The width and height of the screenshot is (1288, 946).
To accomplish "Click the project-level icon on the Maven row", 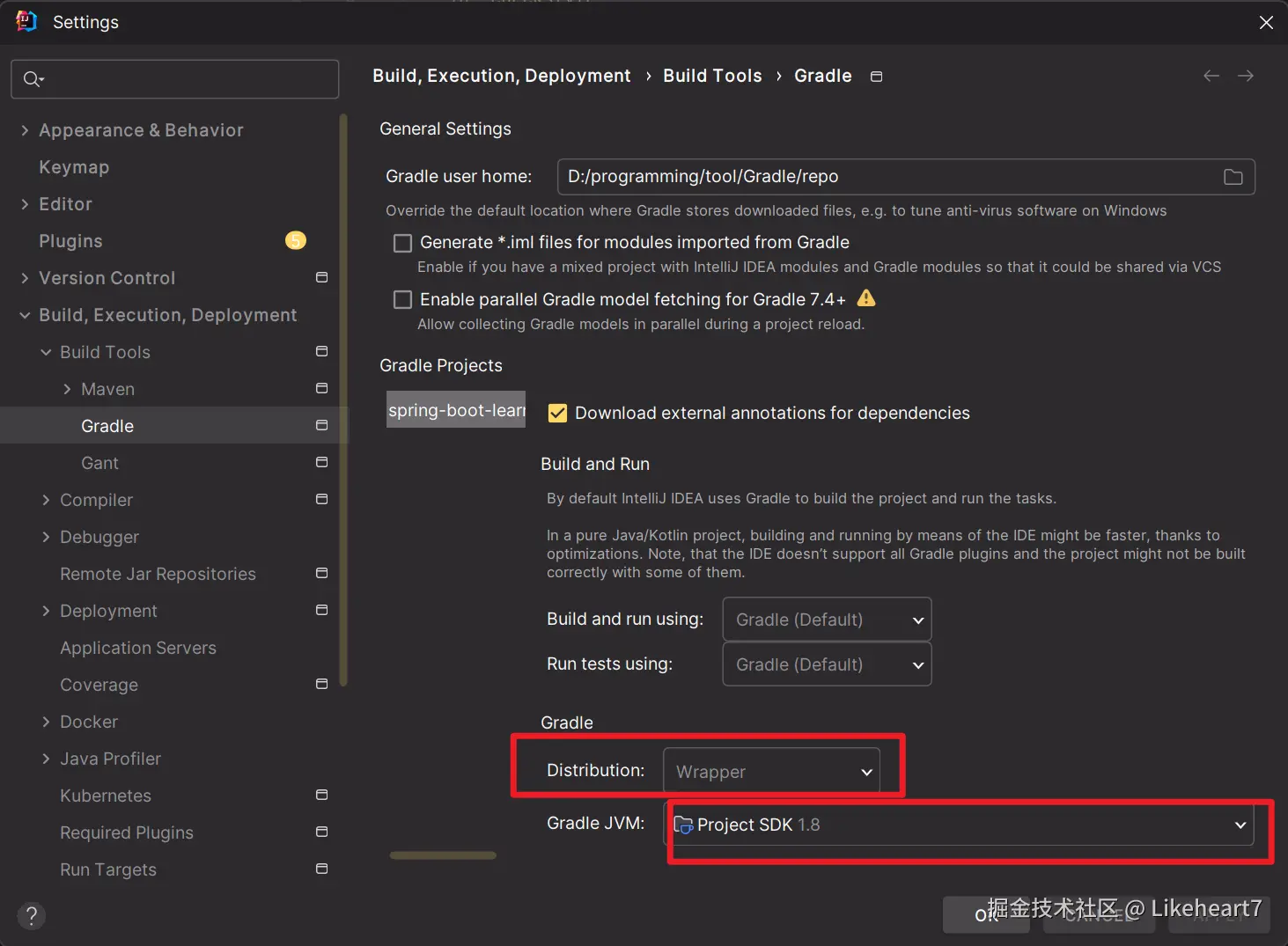I will click(321, 388).
